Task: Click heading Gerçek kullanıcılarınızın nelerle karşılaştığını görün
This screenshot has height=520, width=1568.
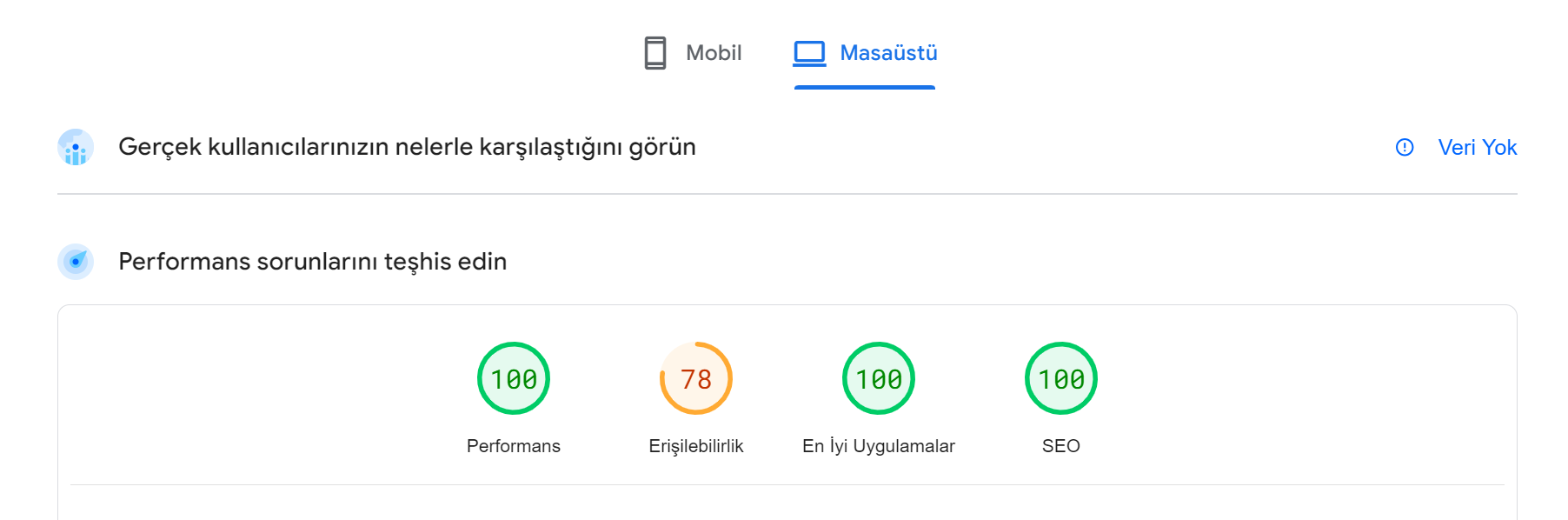Action: pos(407,147)
